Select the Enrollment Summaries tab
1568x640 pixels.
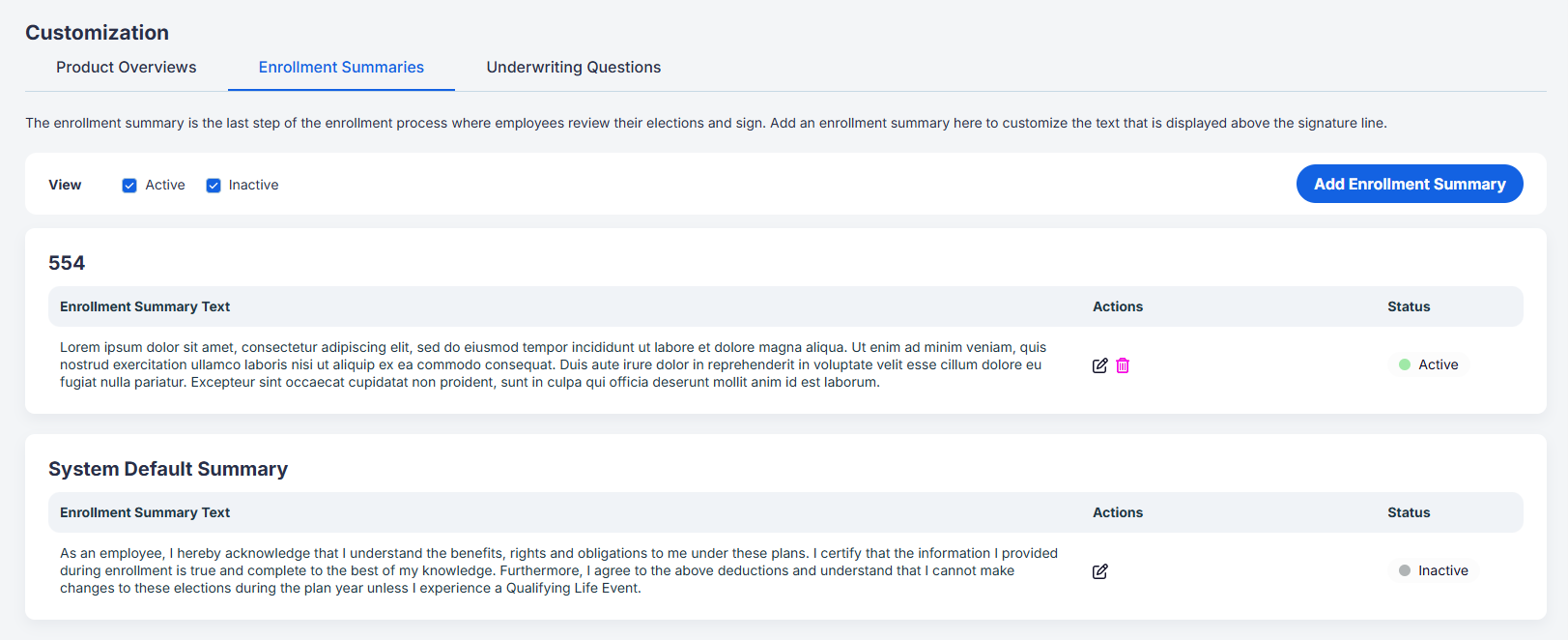(341, 67)
